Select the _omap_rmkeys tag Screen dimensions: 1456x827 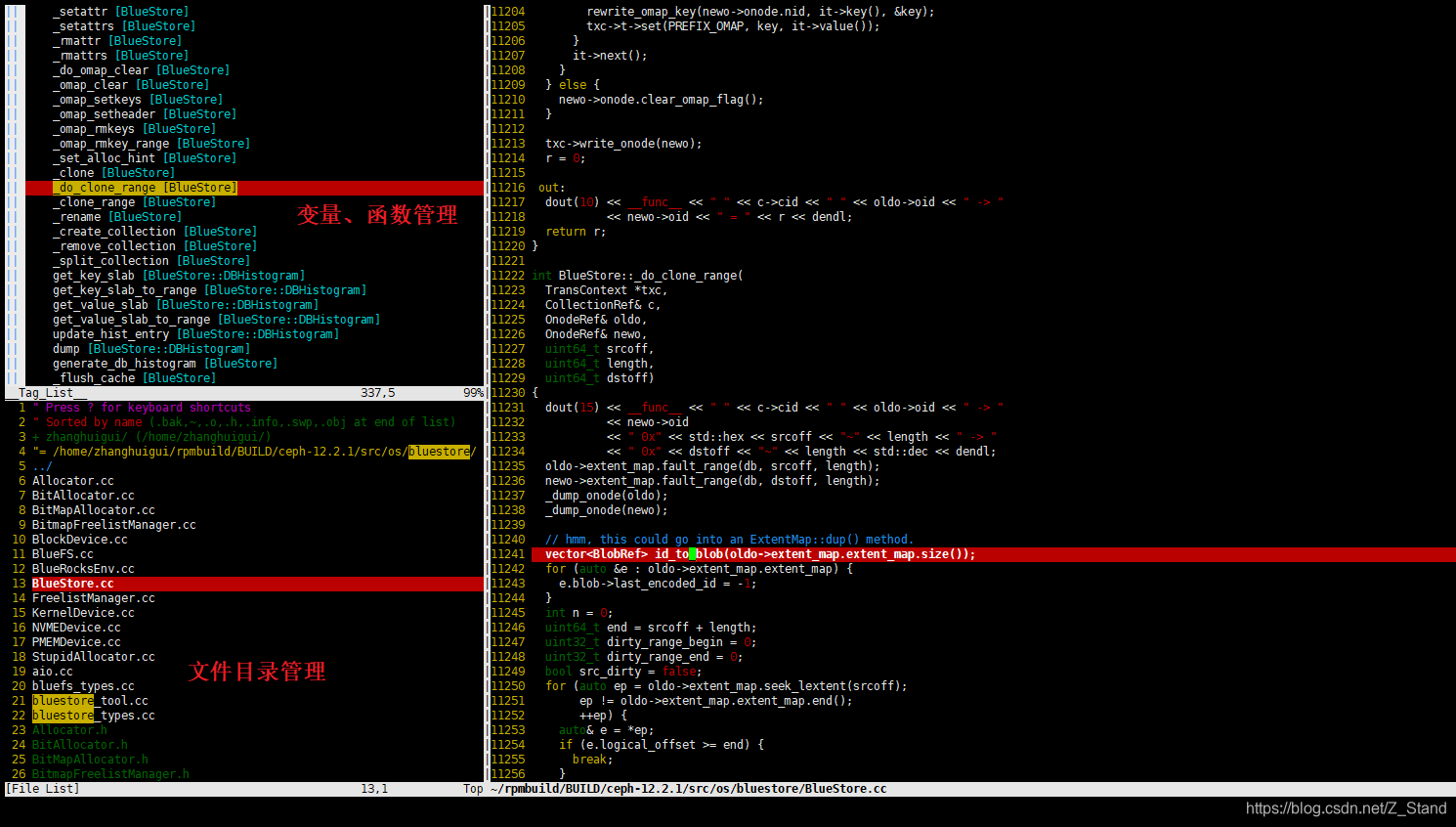134,129
